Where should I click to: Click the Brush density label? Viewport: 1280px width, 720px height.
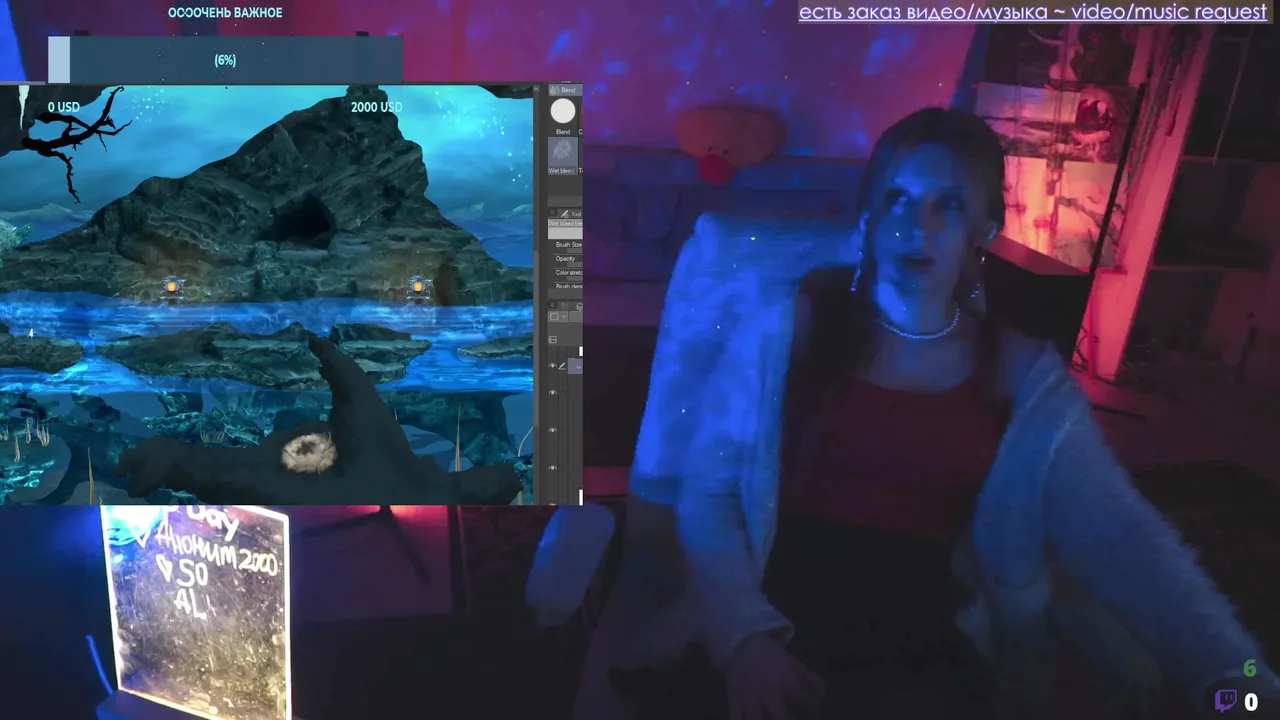point(569,286)
